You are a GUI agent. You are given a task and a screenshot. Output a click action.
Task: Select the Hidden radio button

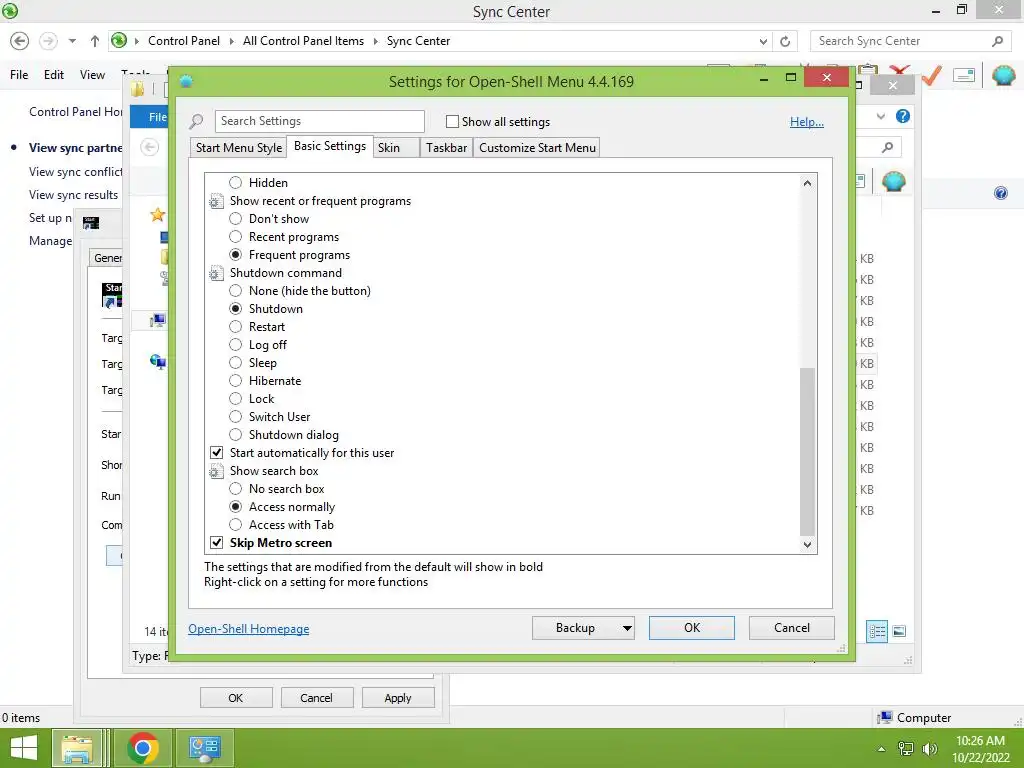(236, 183)
